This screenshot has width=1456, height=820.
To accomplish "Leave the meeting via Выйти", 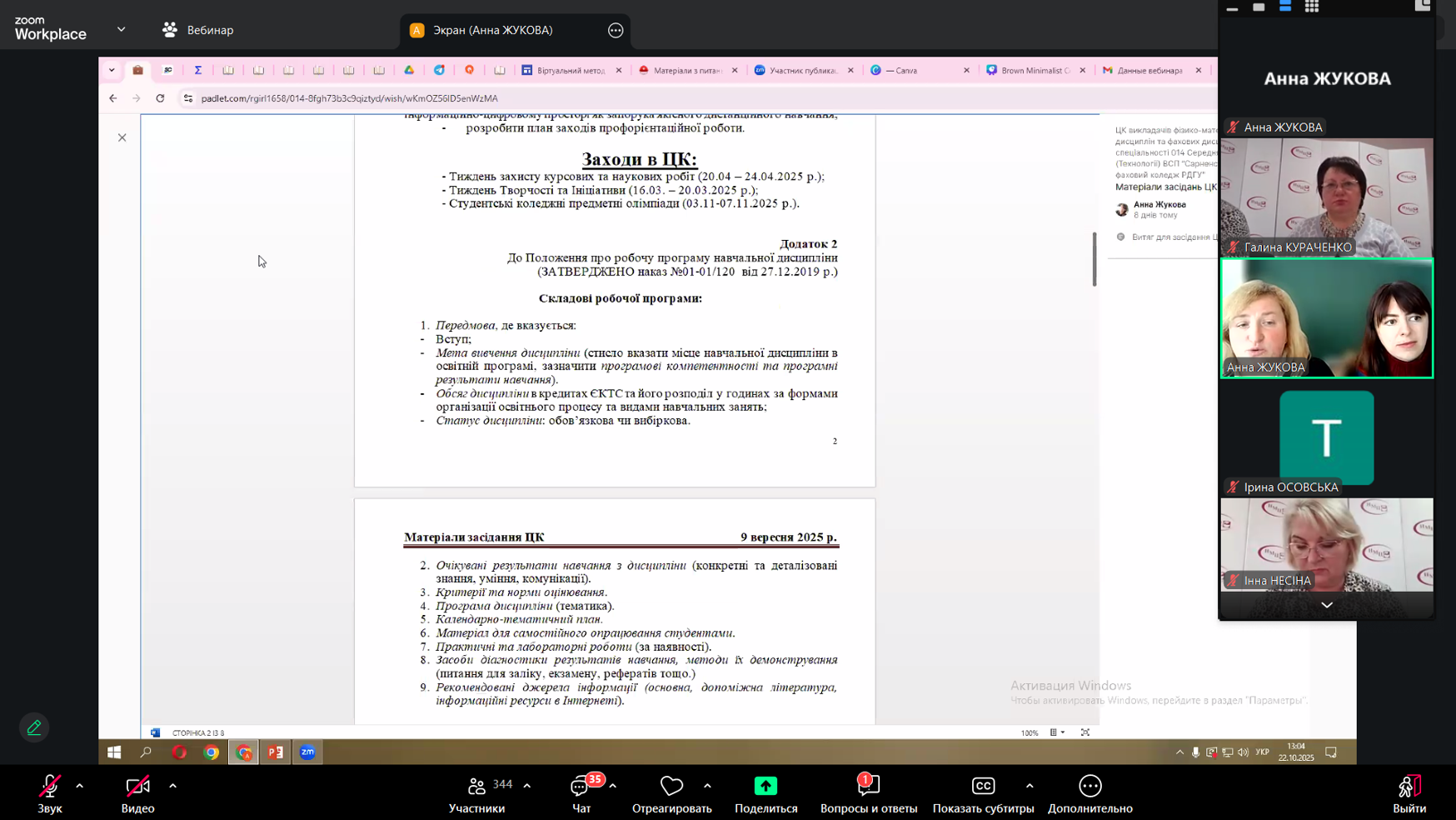I will [1409, 793].
